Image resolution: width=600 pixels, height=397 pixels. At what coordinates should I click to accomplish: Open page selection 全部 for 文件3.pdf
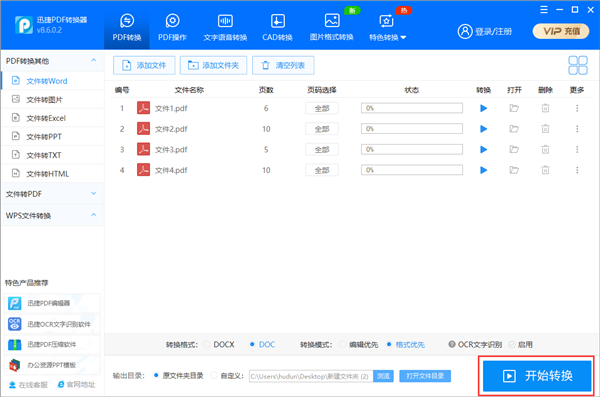[322, 149]
